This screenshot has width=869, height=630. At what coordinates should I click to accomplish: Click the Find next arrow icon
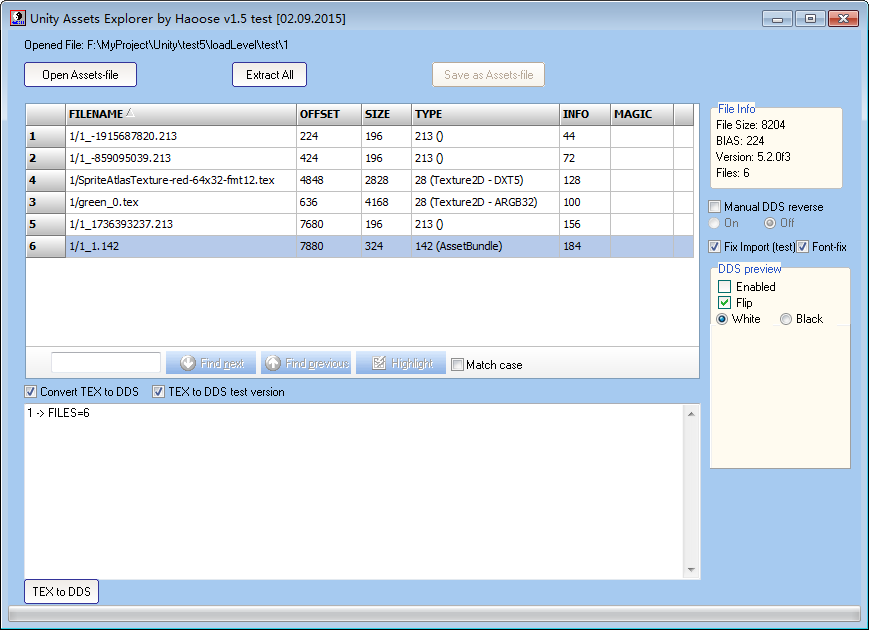click(188, 363)
